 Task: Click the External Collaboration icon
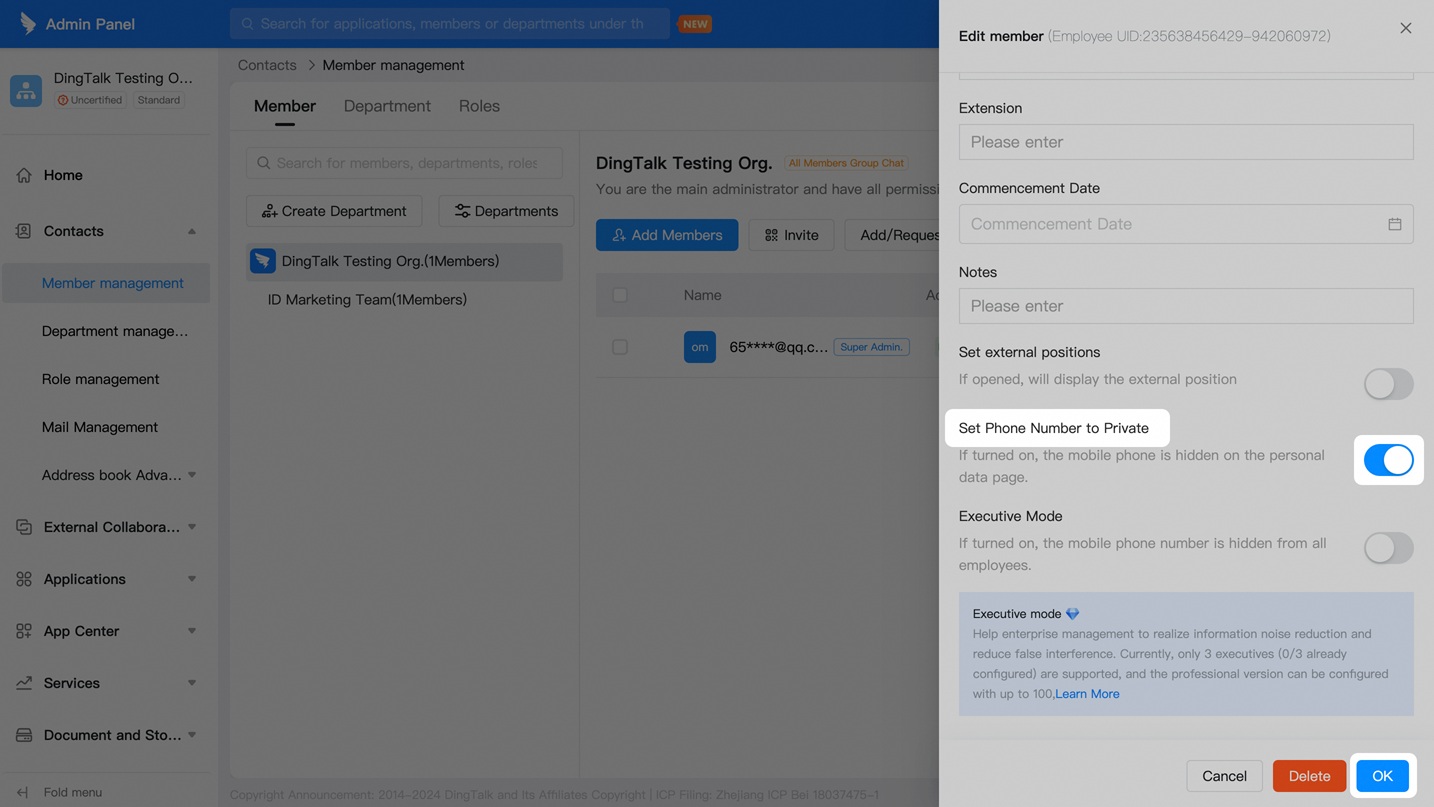pos(24,527)
